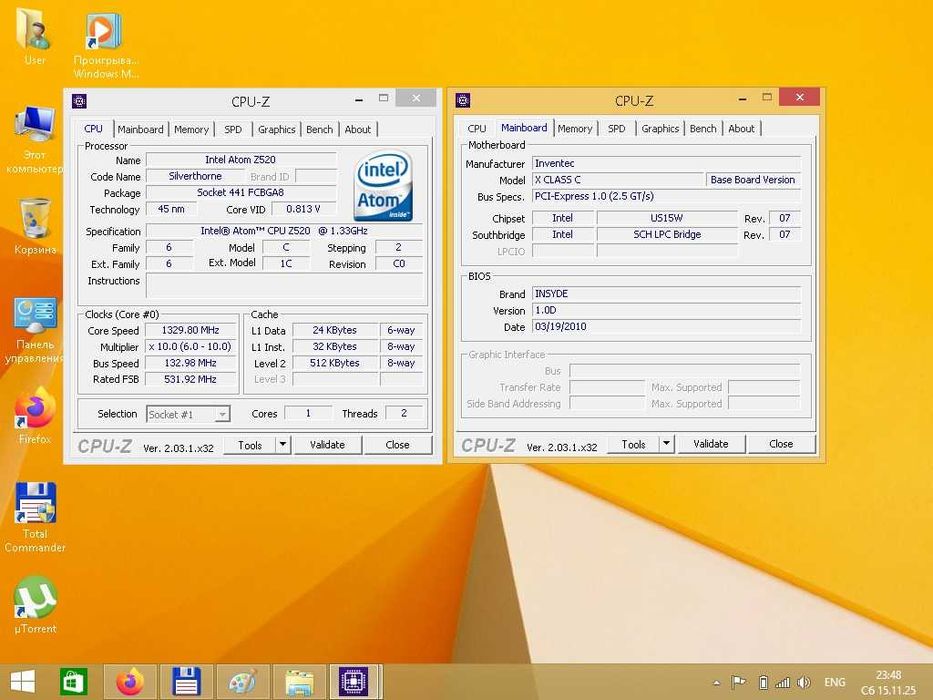Viewport: 933px width, 700px height.
Task: Open the Action Center flag icon
Action: (x=738, y=682)
